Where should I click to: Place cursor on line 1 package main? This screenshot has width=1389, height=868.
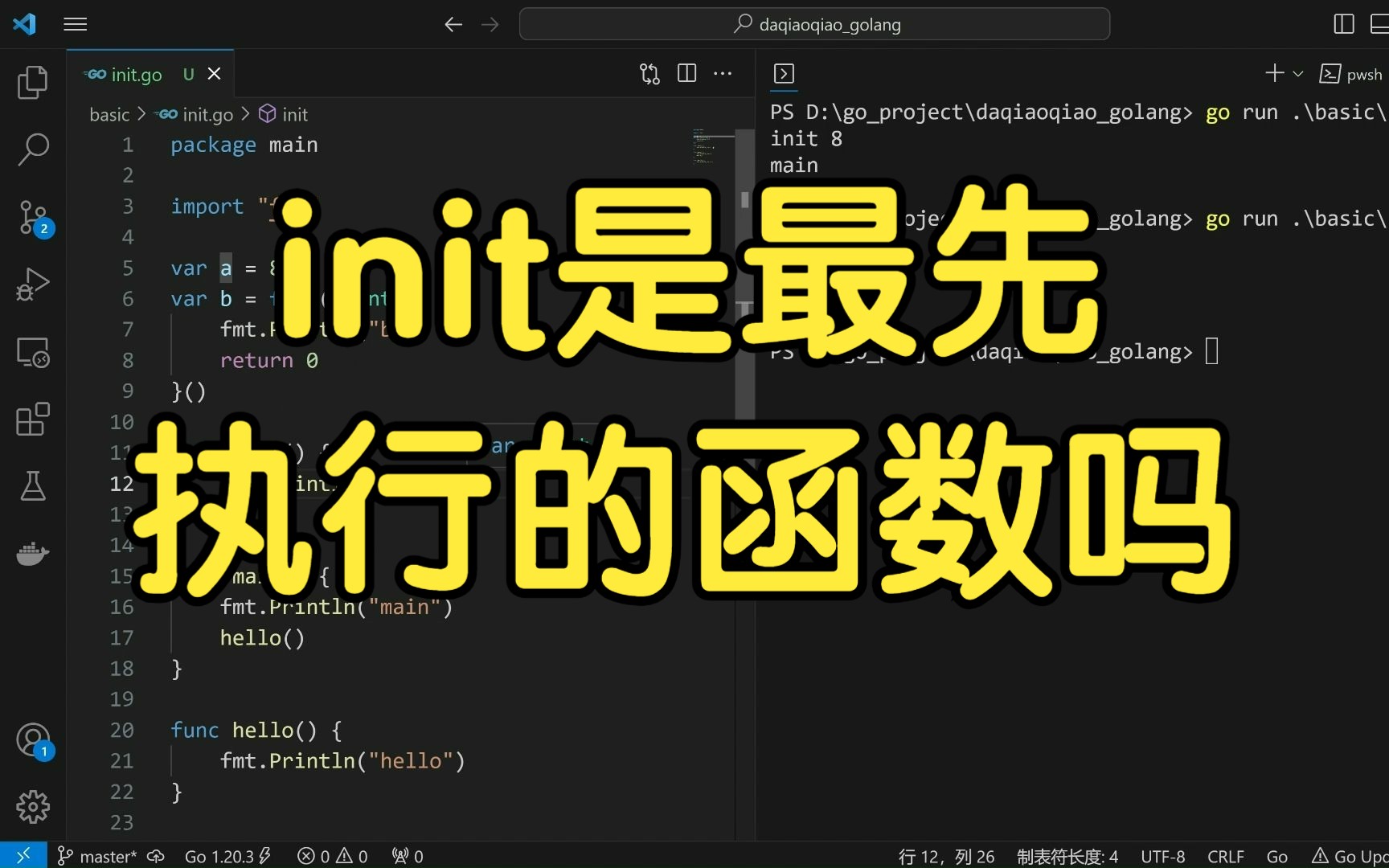tap(244, 145)
